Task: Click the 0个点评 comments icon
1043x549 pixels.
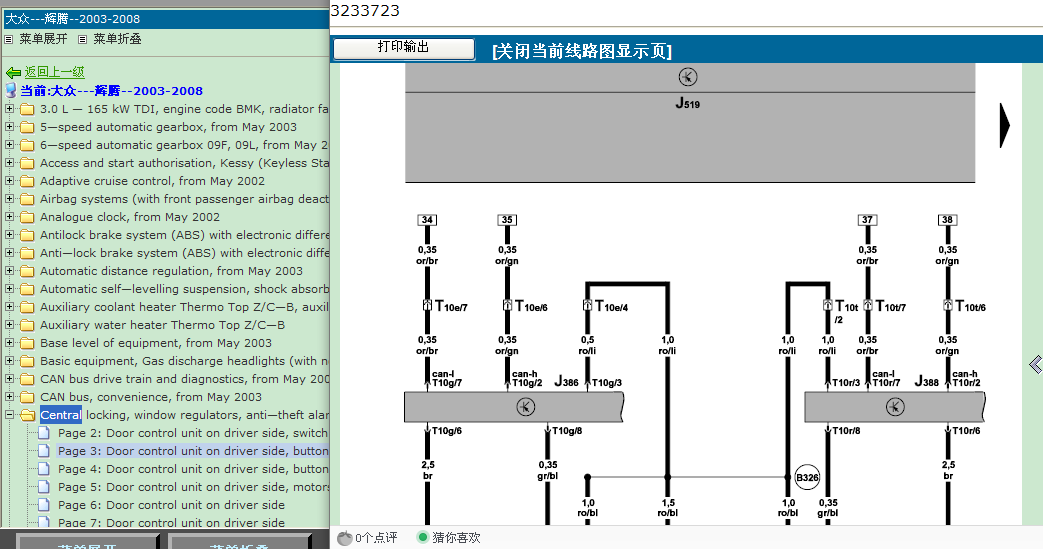Action: tap(345, 538)
